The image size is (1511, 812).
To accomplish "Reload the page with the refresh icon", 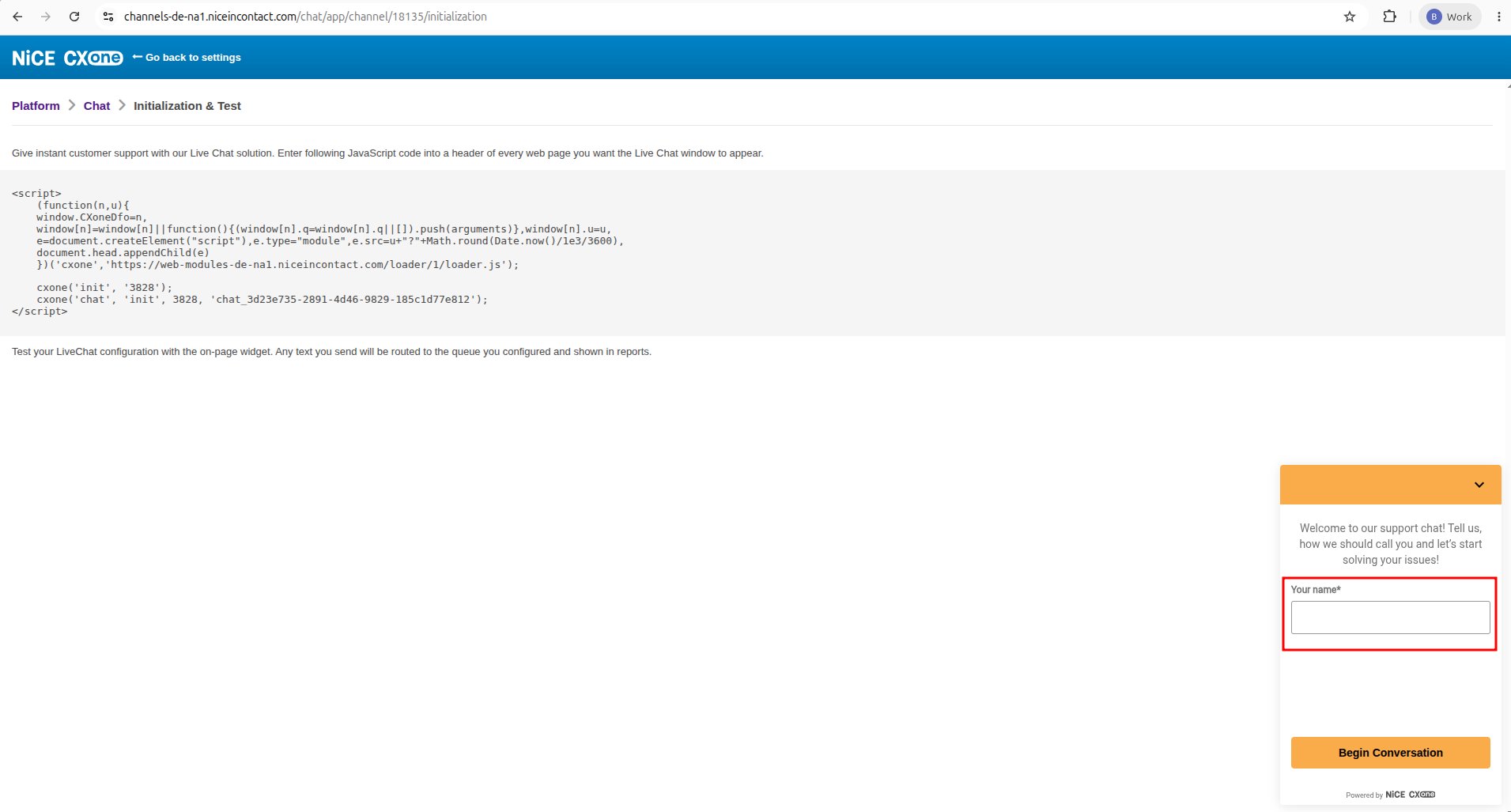I will tap(74, 17).
